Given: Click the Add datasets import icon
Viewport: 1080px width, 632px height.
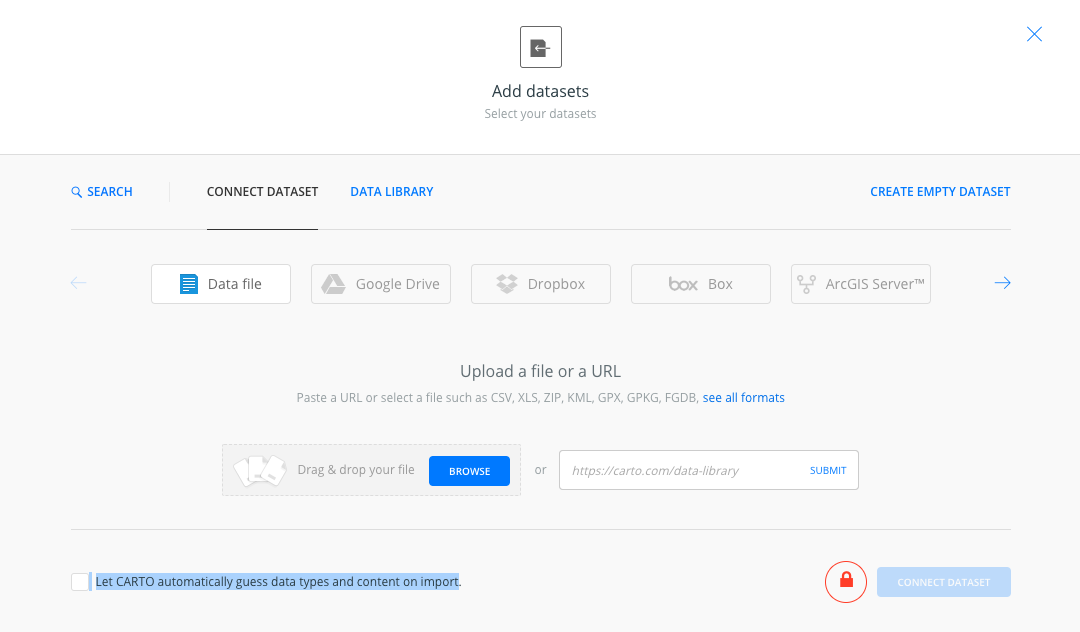Looking at the screenshot, I should (541, 47).
